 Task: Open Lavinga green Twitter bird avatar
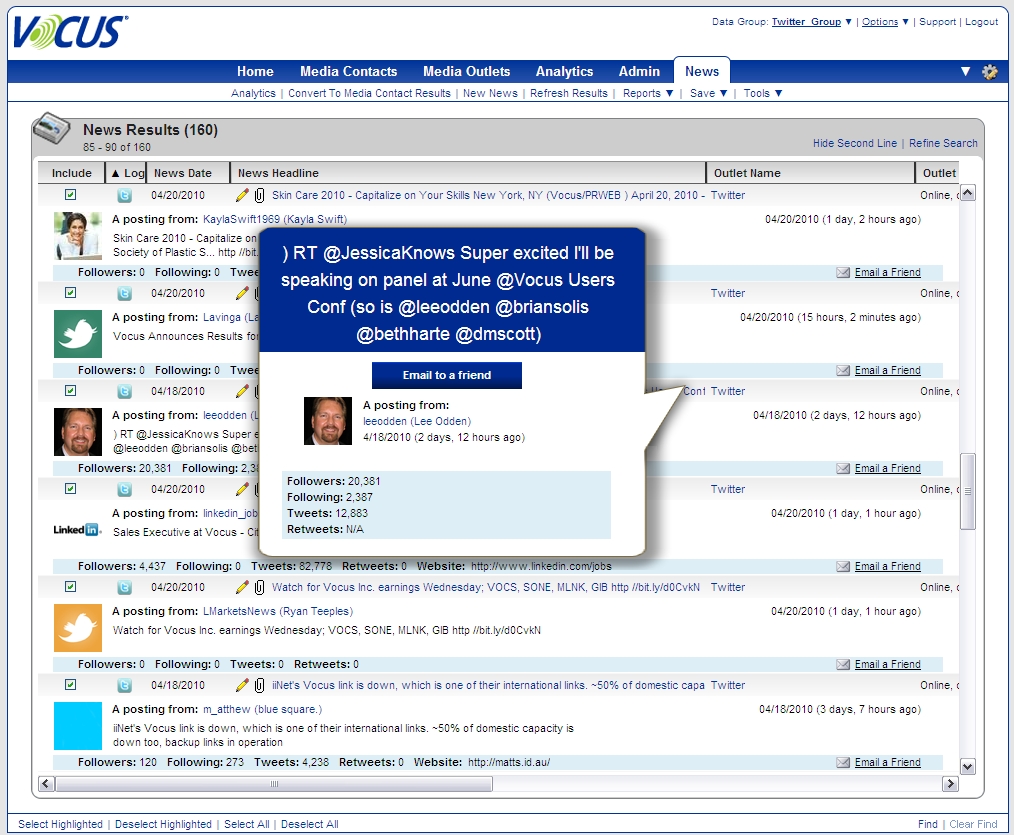(78, 334)
